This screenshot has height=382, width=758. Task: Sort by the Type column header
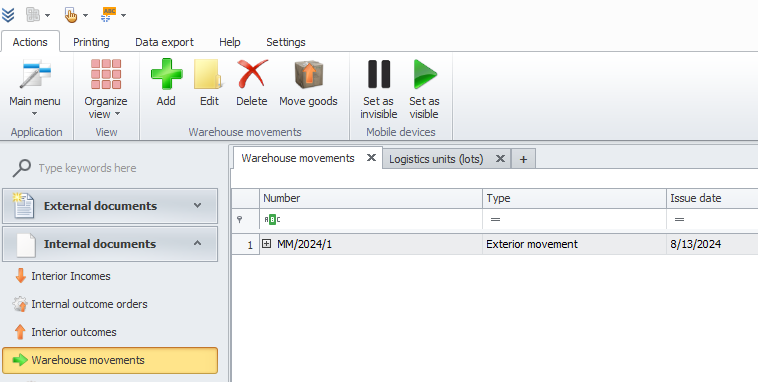(x=574, y=198)
